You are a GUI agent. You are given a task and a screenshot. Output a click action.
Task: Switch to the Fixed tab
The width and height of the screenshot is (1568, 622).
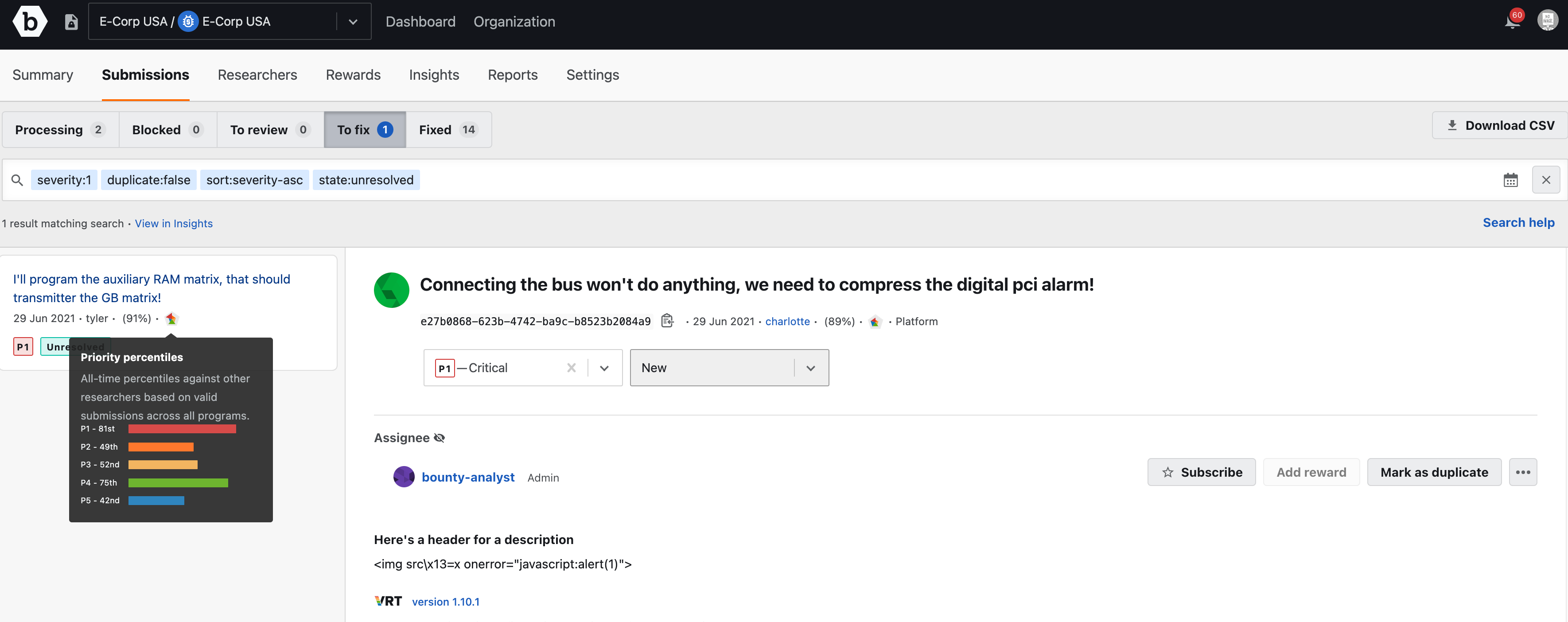448,128
